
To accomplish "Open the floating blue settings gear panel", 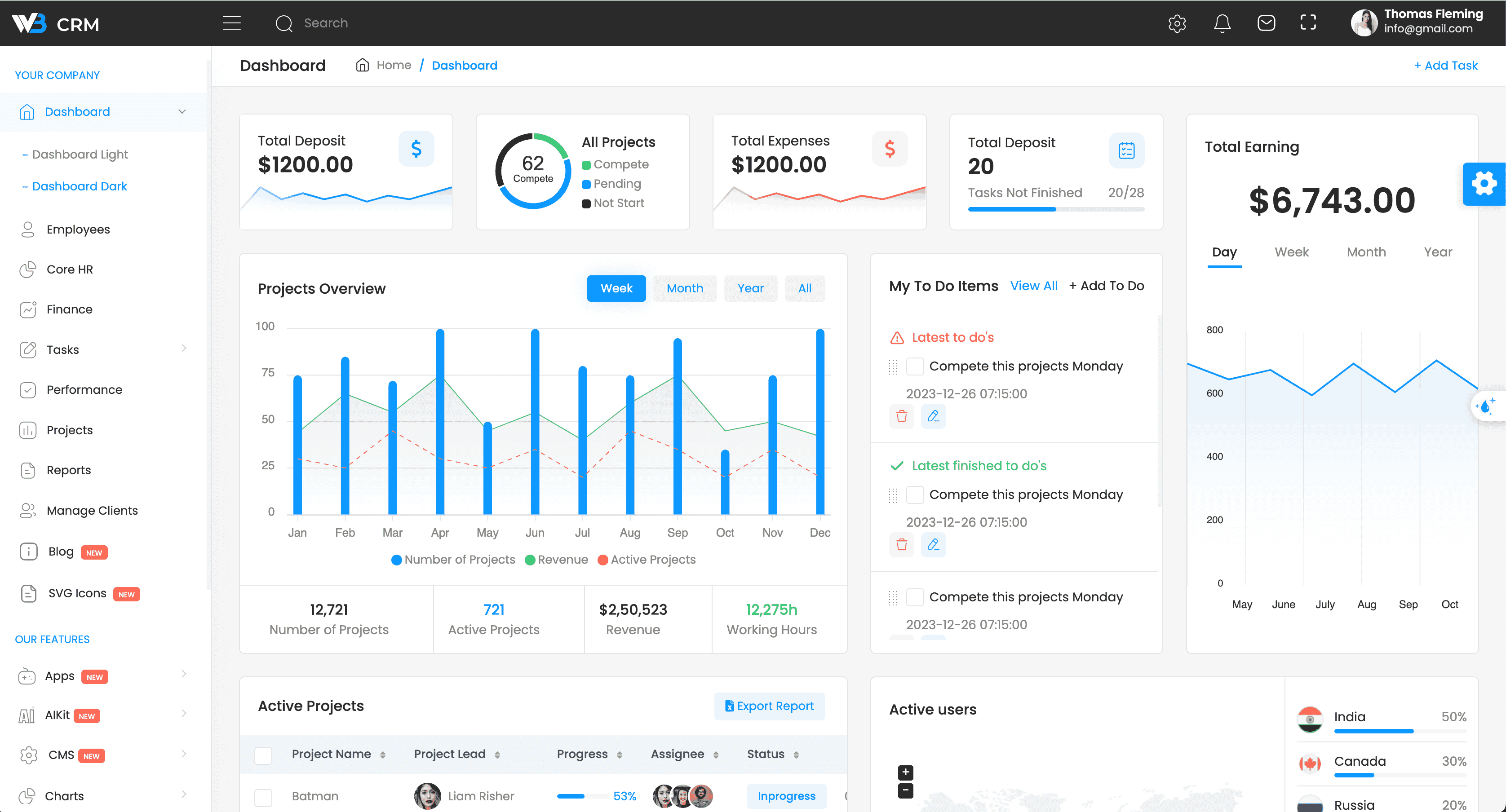I will point(1484,184).
